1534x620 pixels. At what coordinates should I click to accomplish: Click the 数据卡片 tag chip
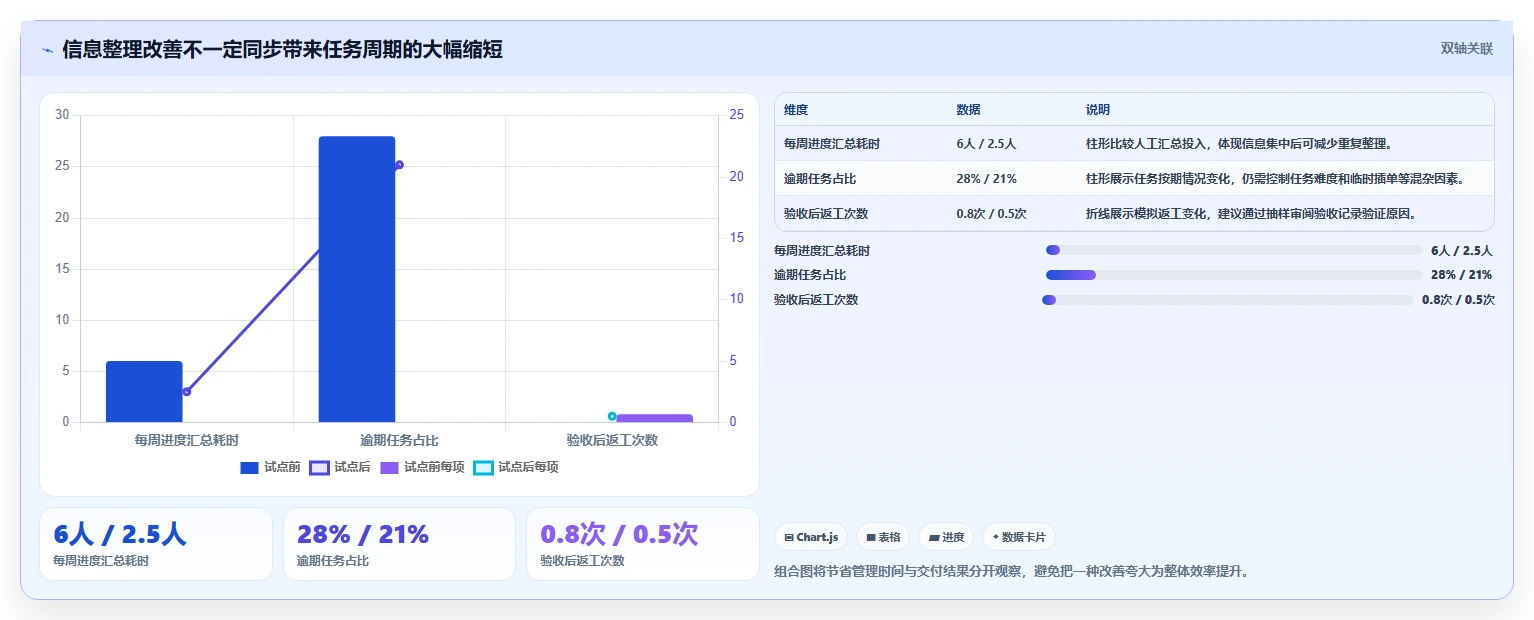[x=1019, y=537]
